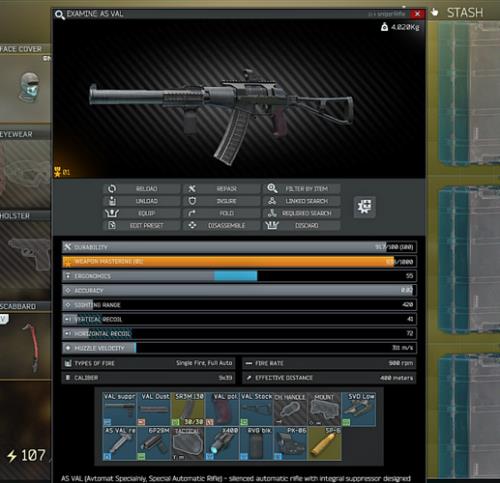The height and width of the screenshot is (483, 500).
Task: Open the gear icon beside the action buttons
Action: click(364, 207)
